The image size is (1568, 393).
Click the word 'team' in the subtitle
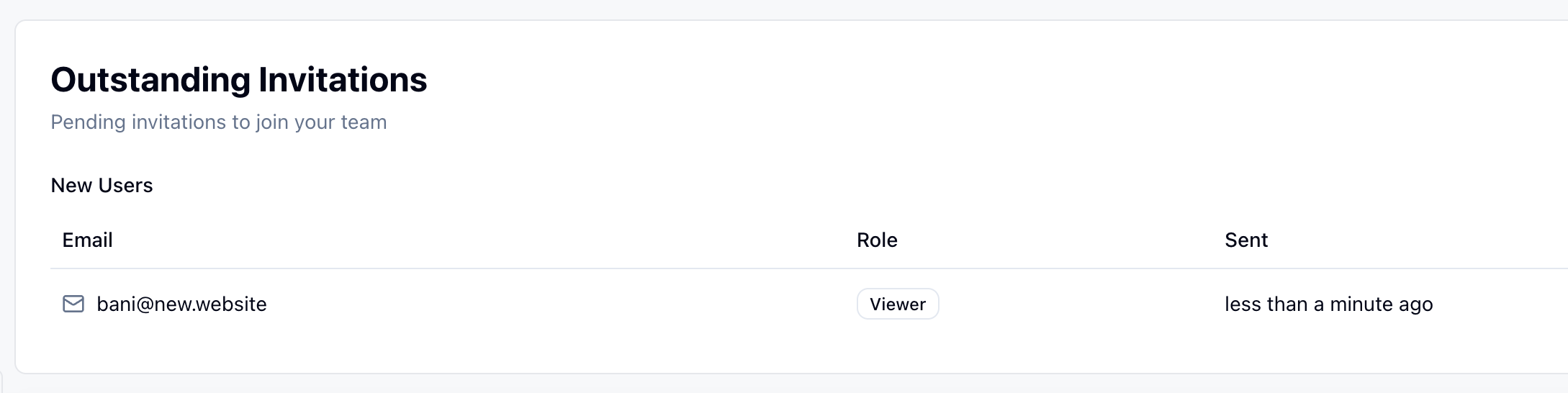tap(364, 122)
